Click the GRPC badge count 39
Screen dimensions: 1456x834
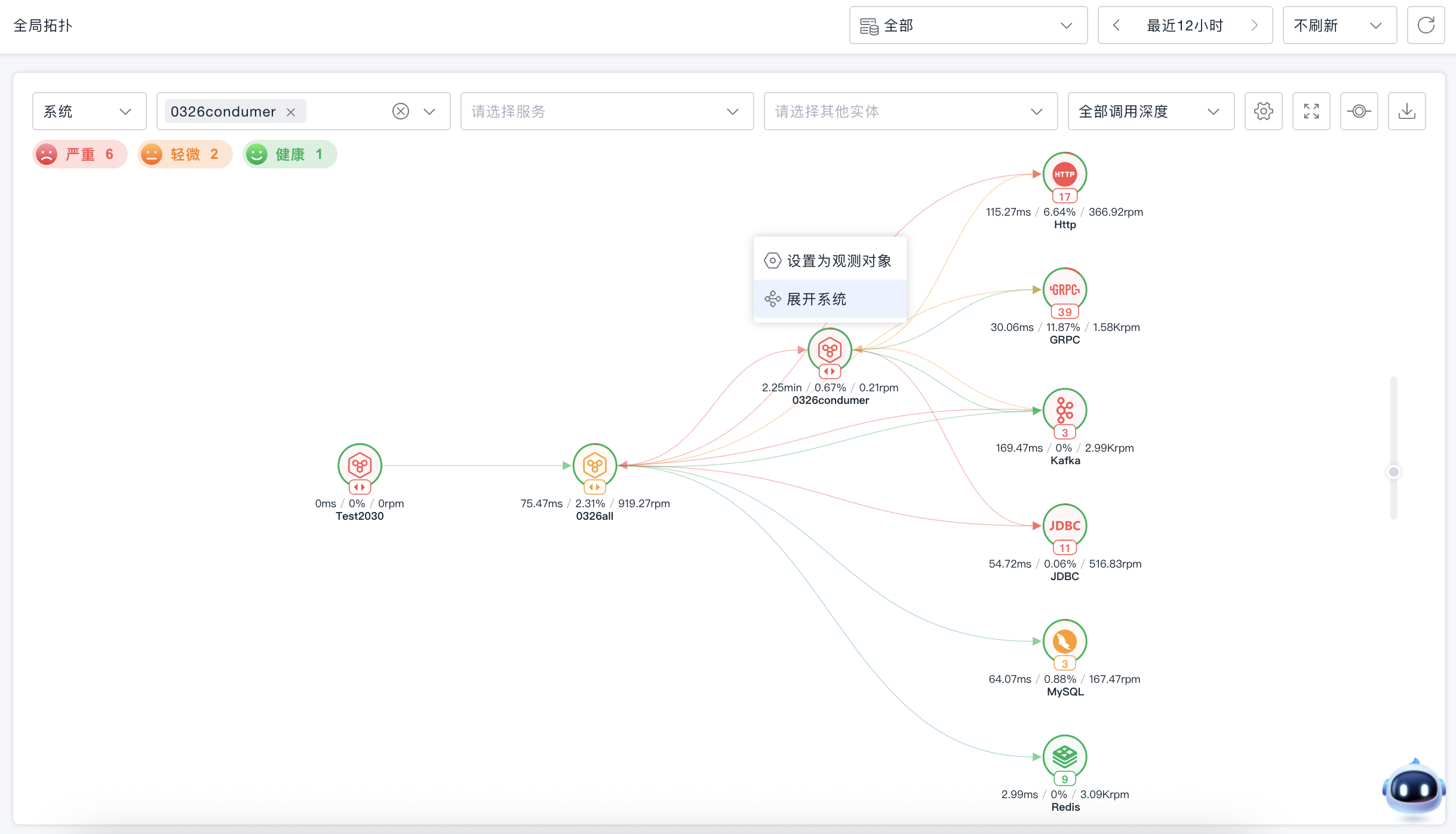pyautogui.click(x=1064, y=312)
